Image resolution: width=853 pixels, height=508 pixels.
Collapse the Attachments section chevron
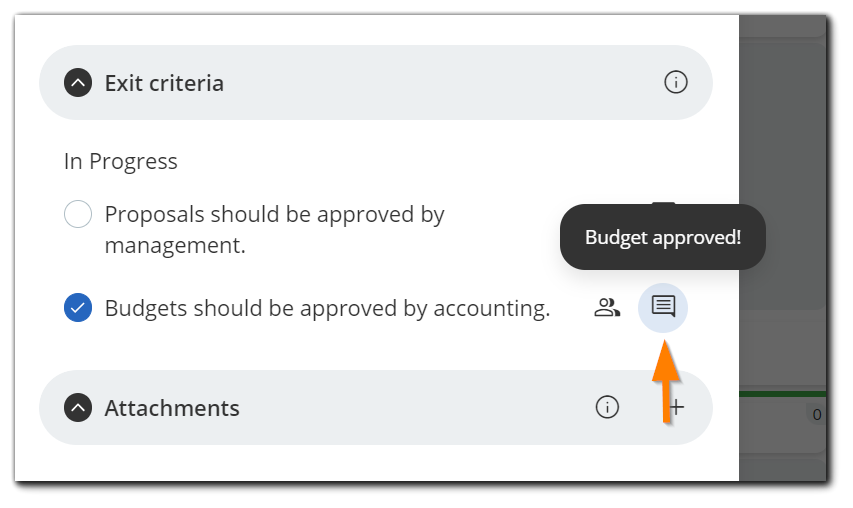[x=78, y=408]
